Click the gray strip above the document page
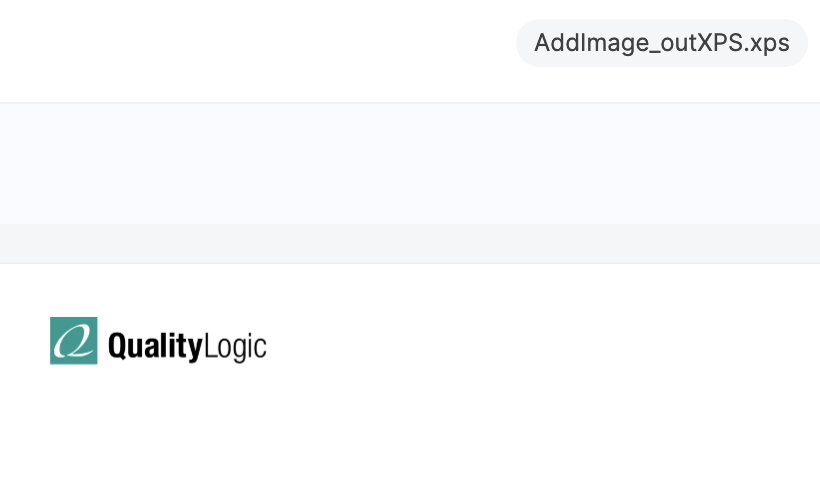The height and width of the screenshot is (500, 820). coord(410,244)
